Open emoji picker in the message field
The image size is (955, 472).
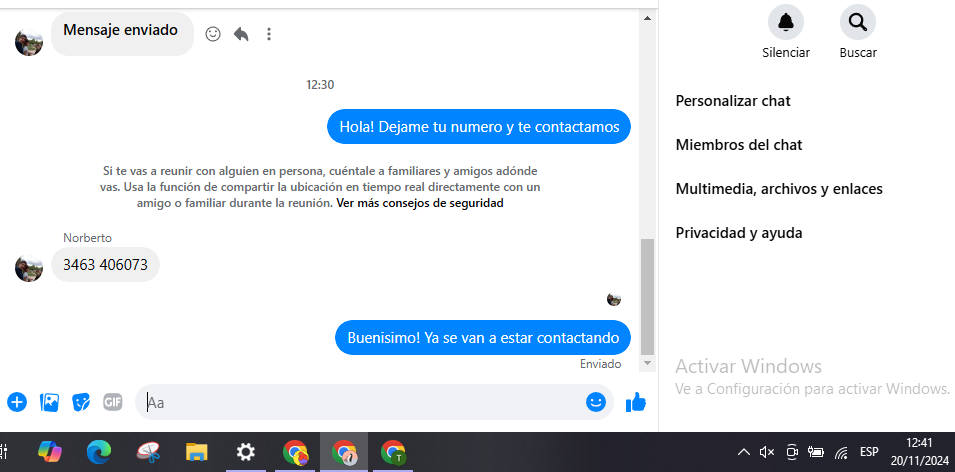coord(596,402)
